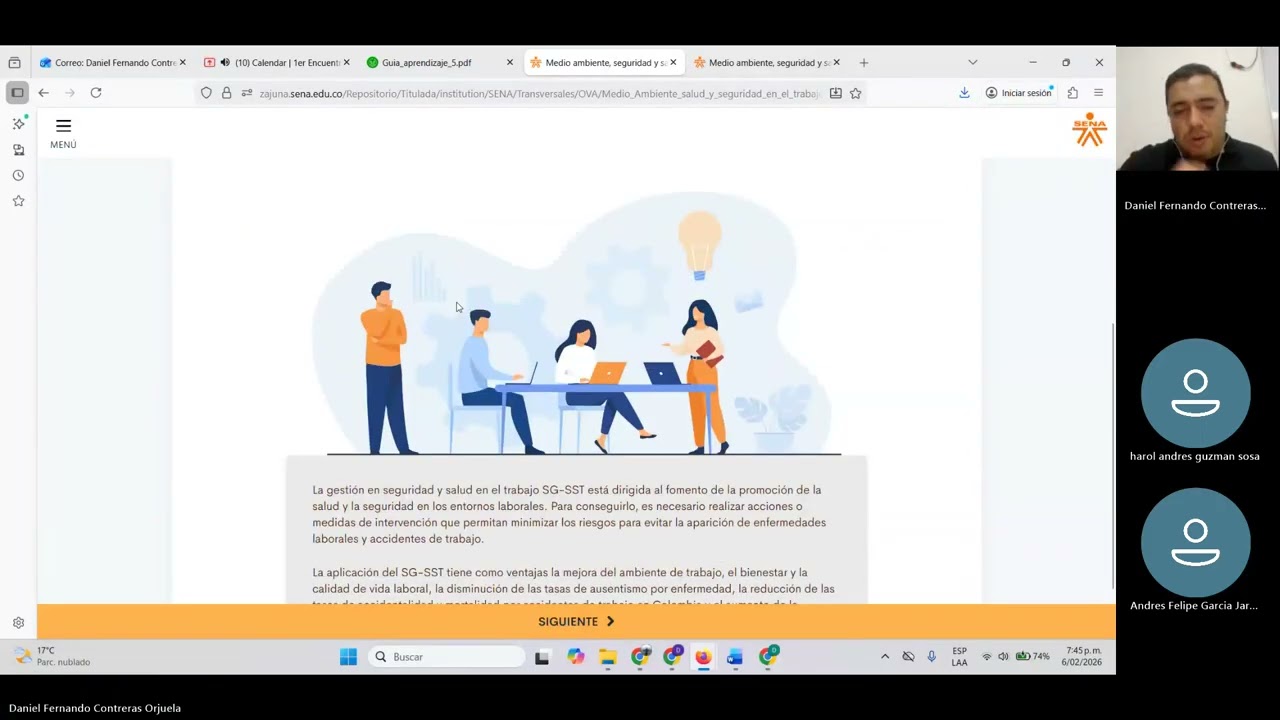
Task: Open the clock showing 7:45 p.m.
Action: [x=1082, y=656]
